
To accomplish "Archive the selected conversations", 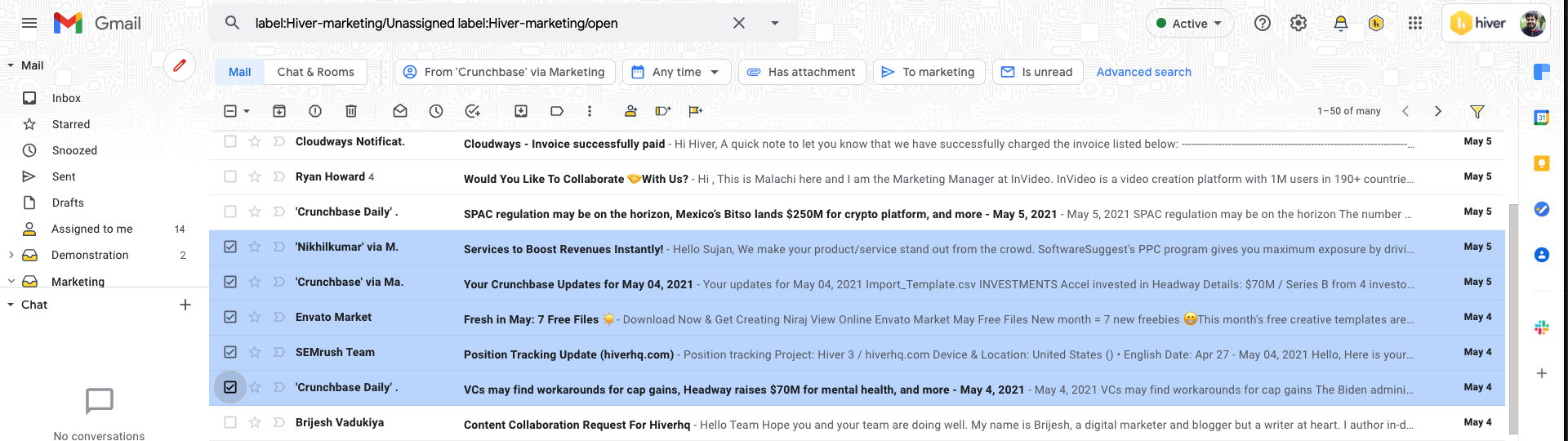I will 279,111.
